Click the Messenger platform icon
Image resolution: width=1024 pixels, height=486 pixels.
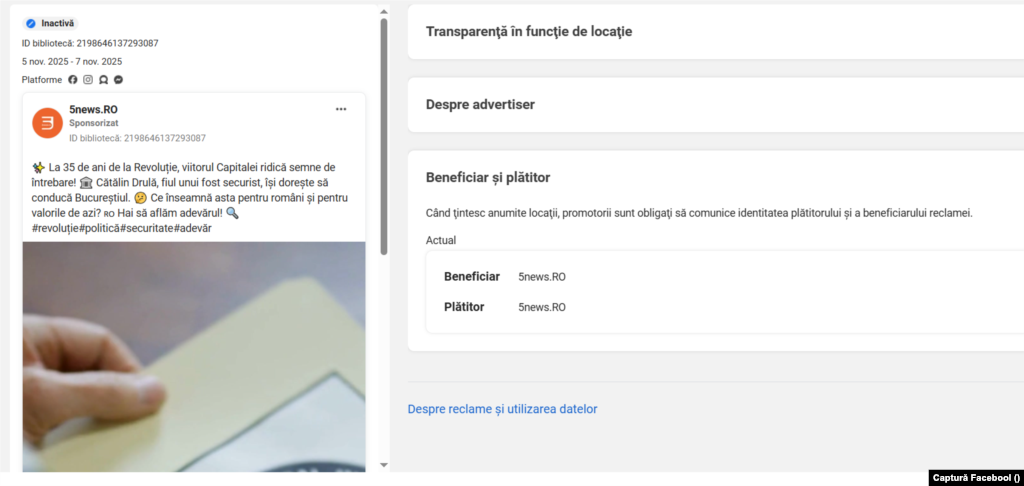click(118, 80)
